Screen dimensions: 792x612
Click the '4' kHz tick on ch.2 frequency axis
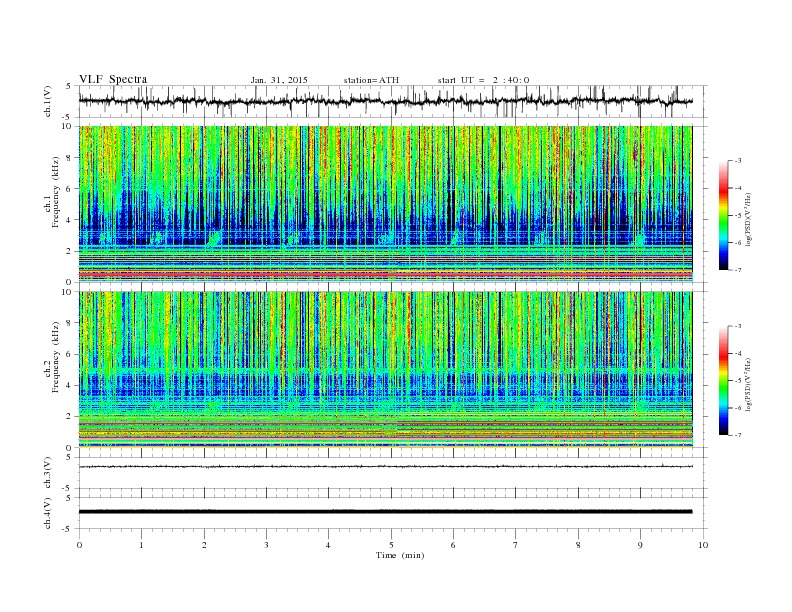[x=70, y=385]
